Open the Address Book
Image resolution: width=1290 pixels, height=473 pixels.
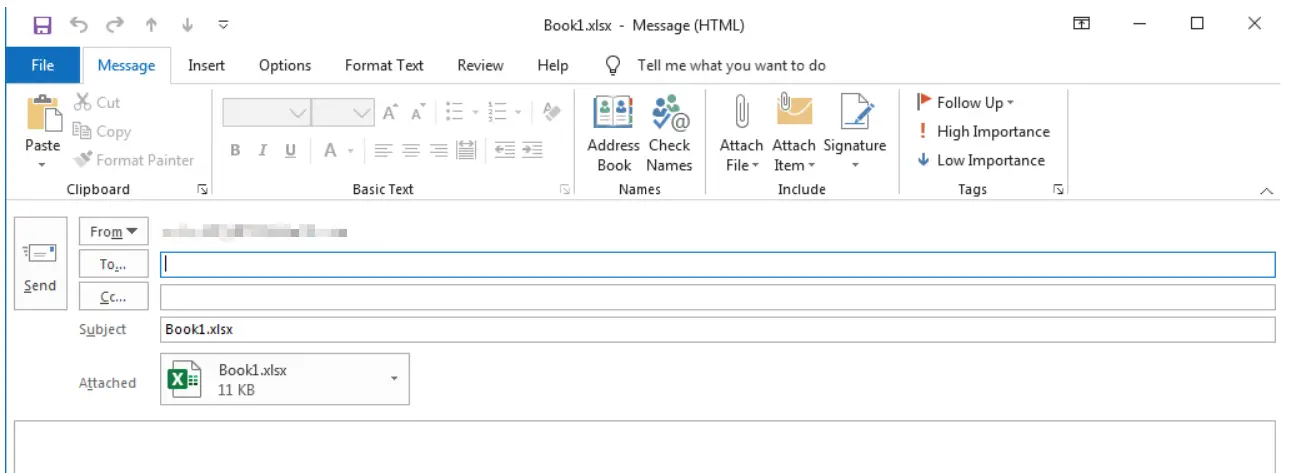tap(614, 133)
